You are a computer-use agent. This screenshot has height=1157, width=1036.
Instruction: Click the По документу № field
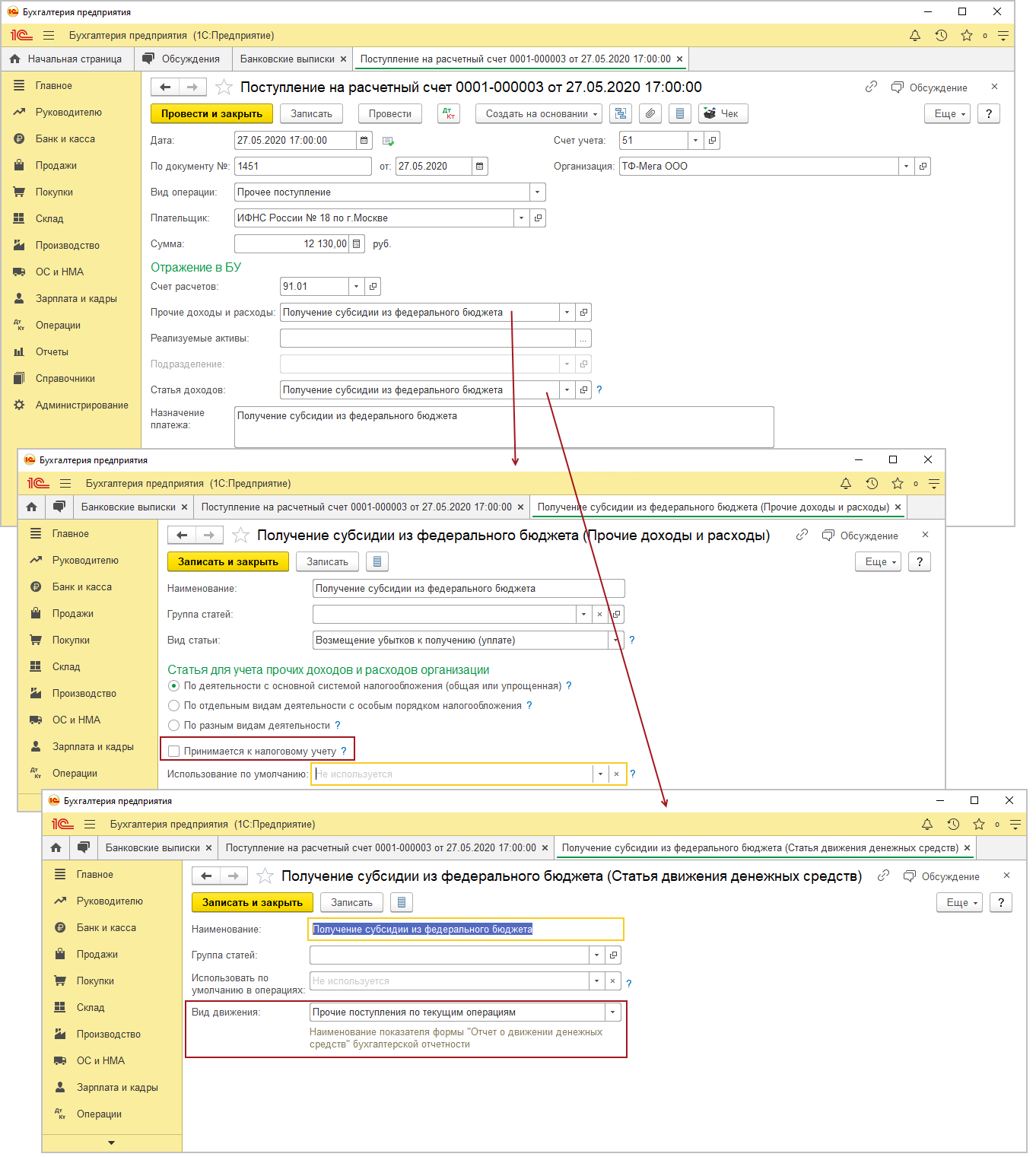point(303,167)
